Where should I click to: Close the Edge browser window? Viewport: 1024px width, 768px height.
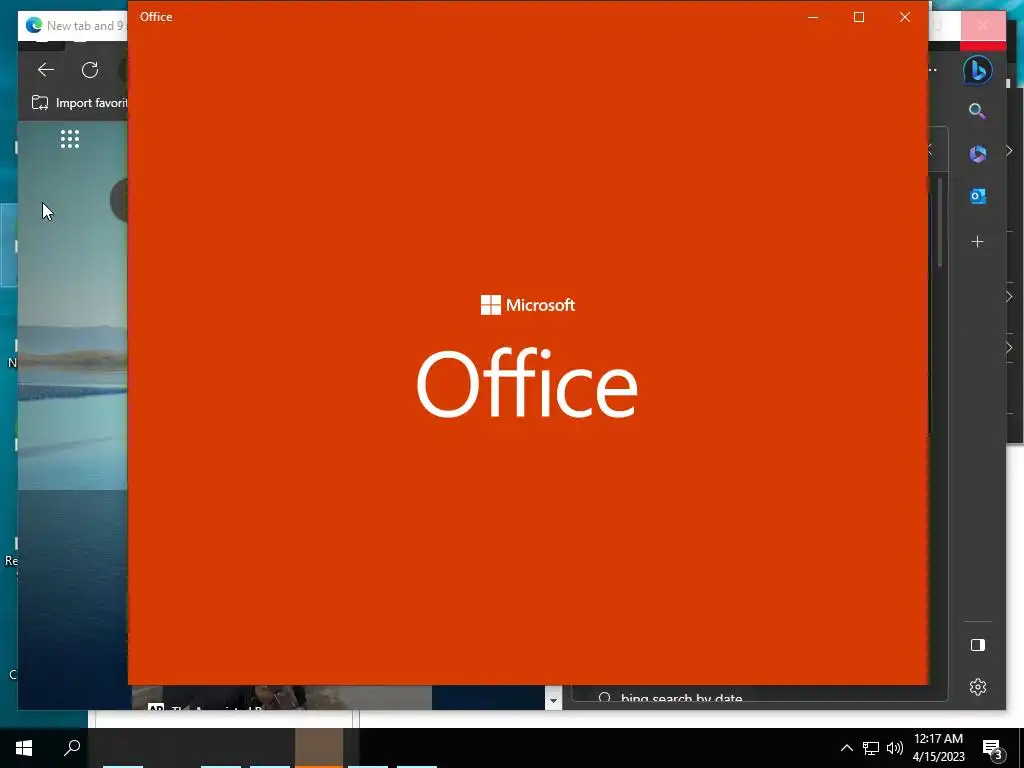pyautogui.click(x=983, y=25)
